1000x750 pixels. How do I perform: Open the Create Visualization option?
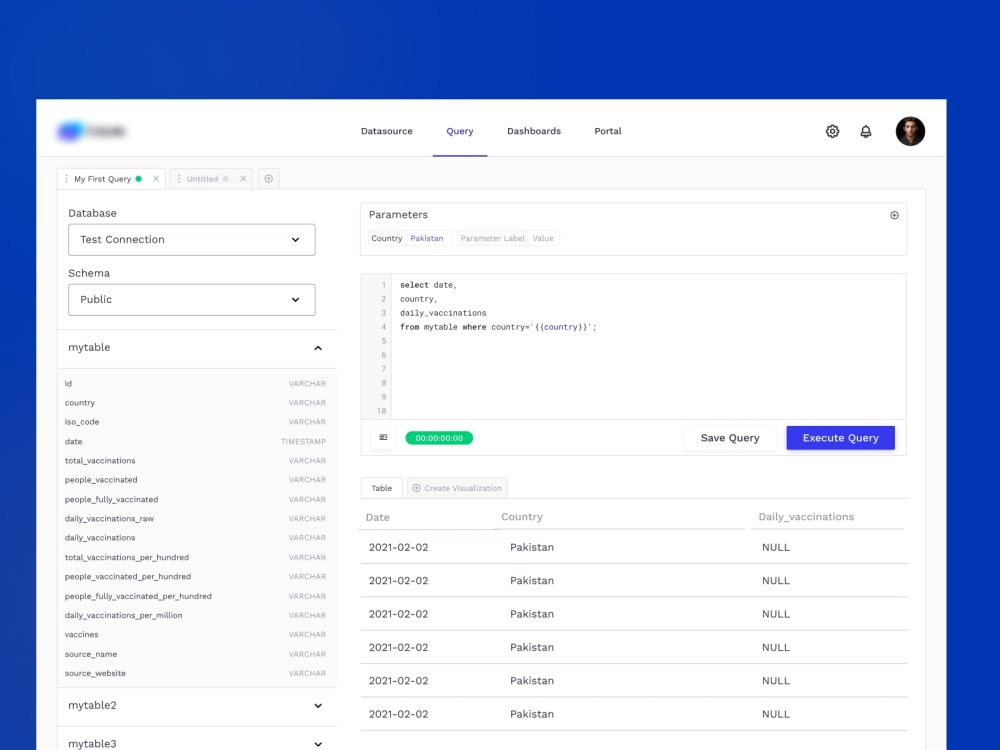tap(457, 487)
